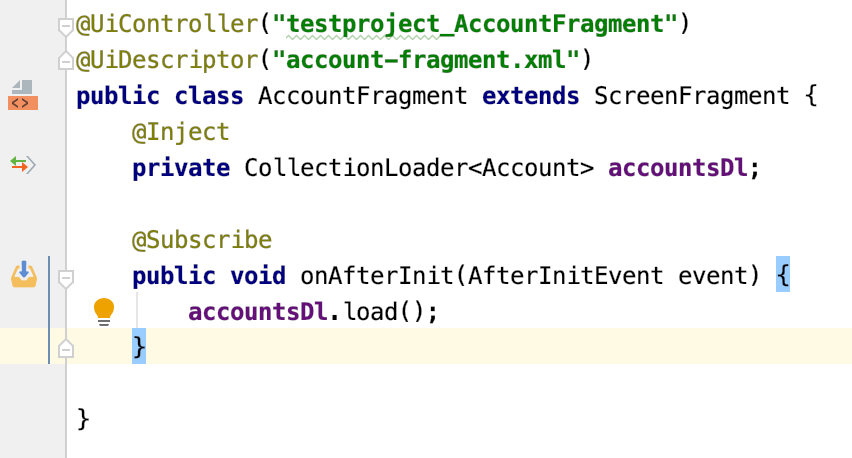Place the cursor on the @Inject annotation
Image resolution: width=852 pixels, height=458 pixels.
point(181,132)
